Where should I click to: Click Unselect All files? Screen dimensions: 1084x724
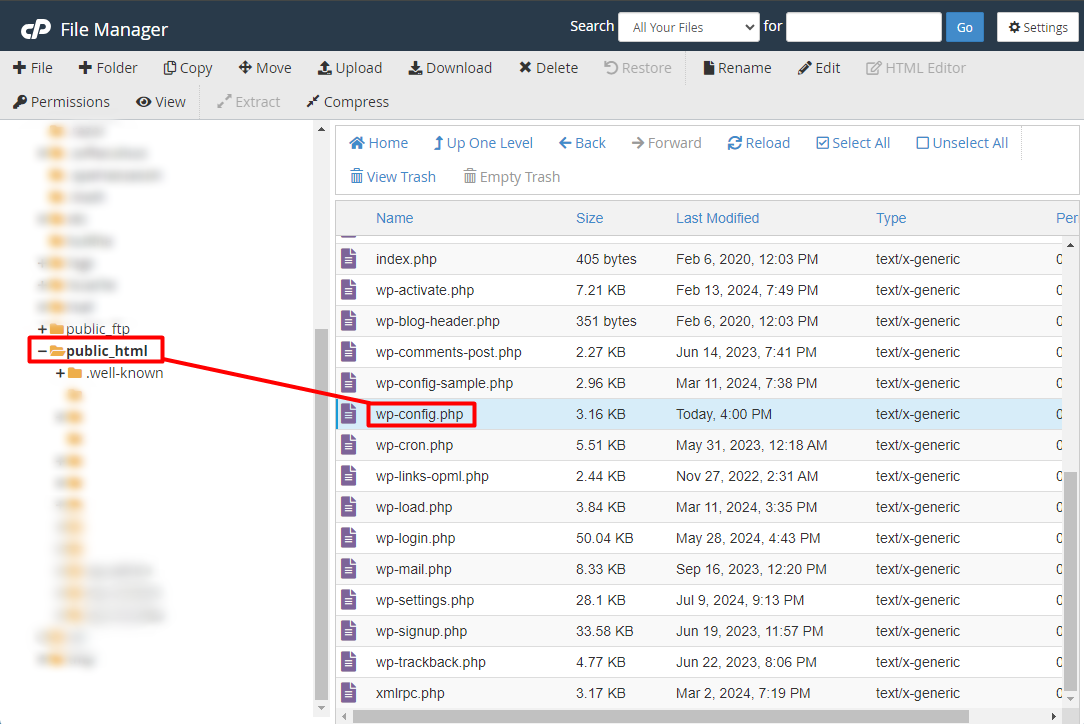(962, 143)
